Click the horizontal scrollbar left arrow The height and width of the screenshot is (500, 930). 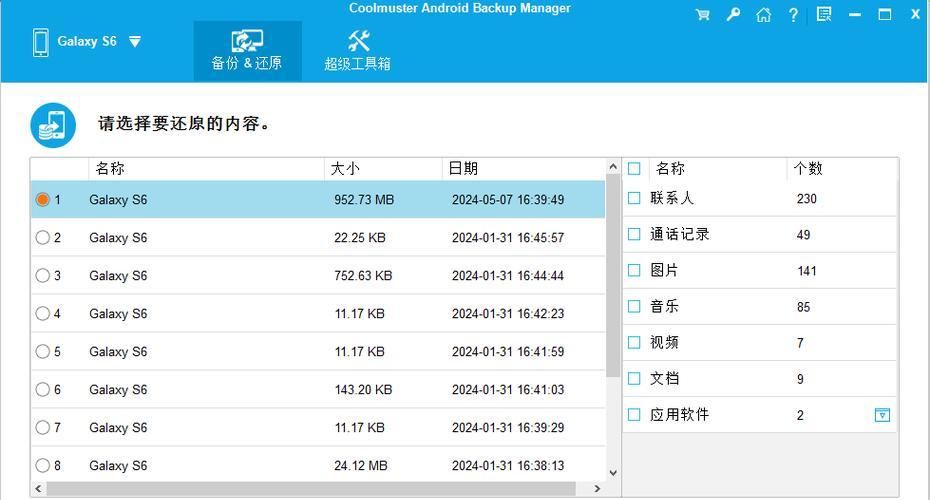coord(38,489)
